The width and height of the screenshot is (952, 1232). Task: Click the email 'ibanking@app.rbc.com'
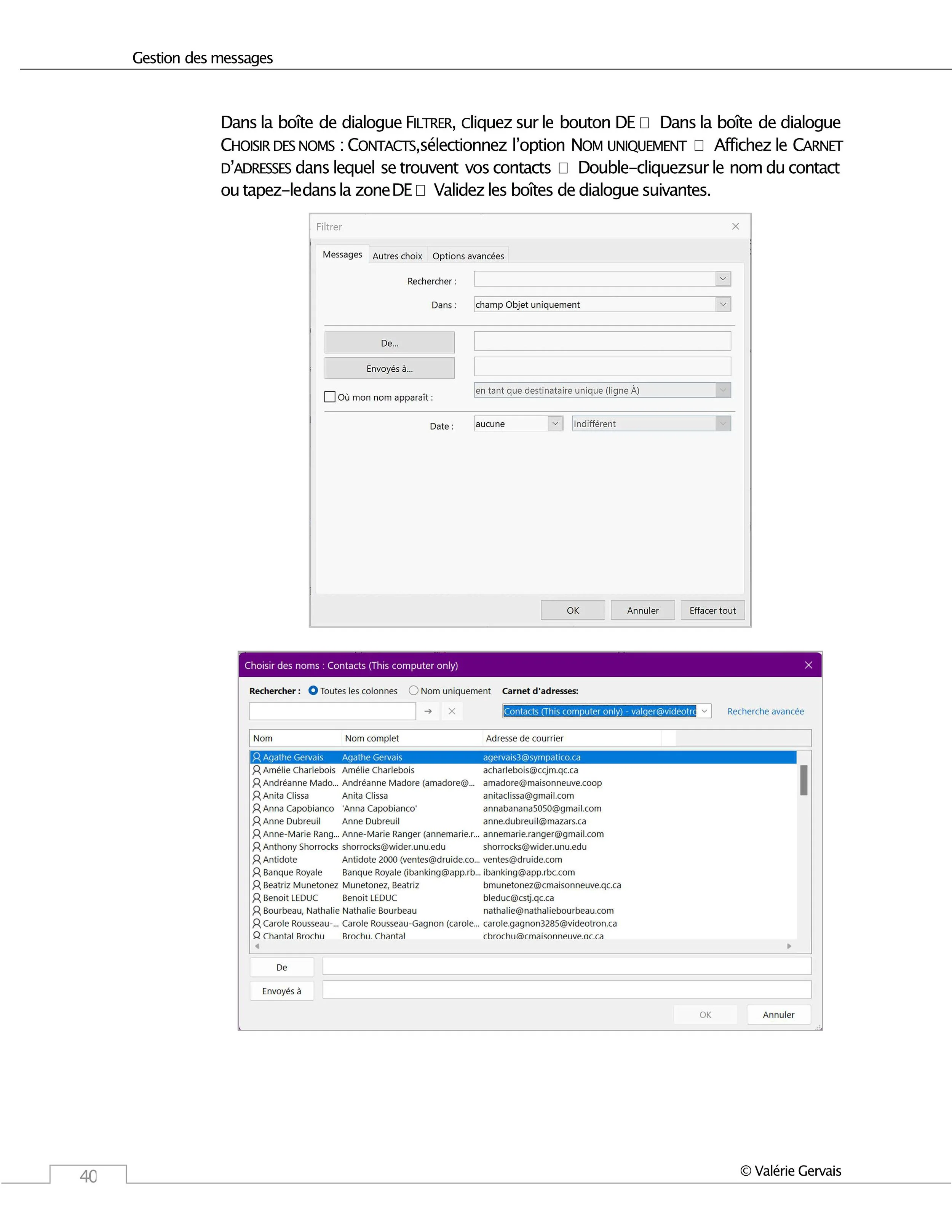[x=529, y=872]
